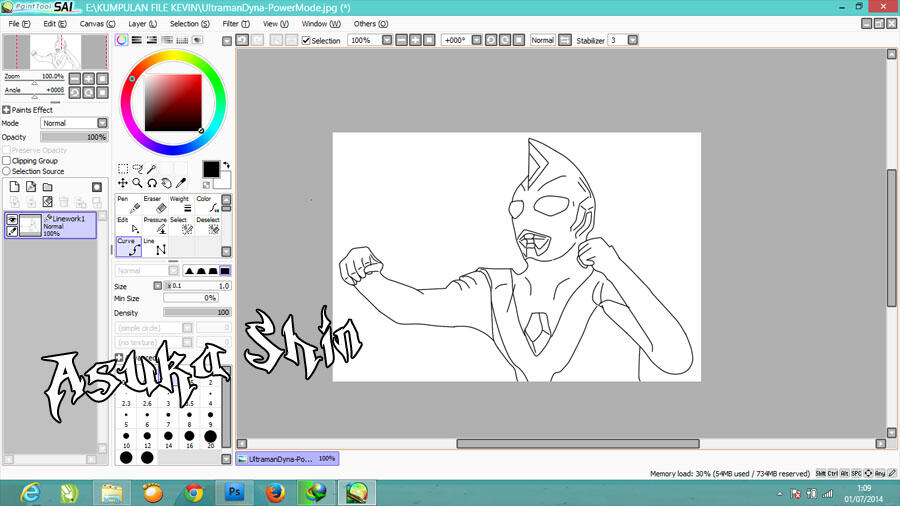Open the layer Mode dropdown
This screenshot has width=900, height=506.
(x=102, y=123)
